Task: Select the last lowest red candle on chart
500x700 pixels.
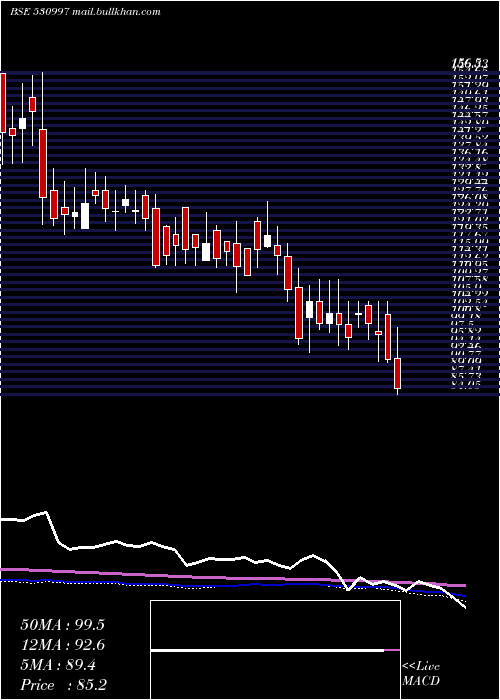Action: tap(397, 373)
